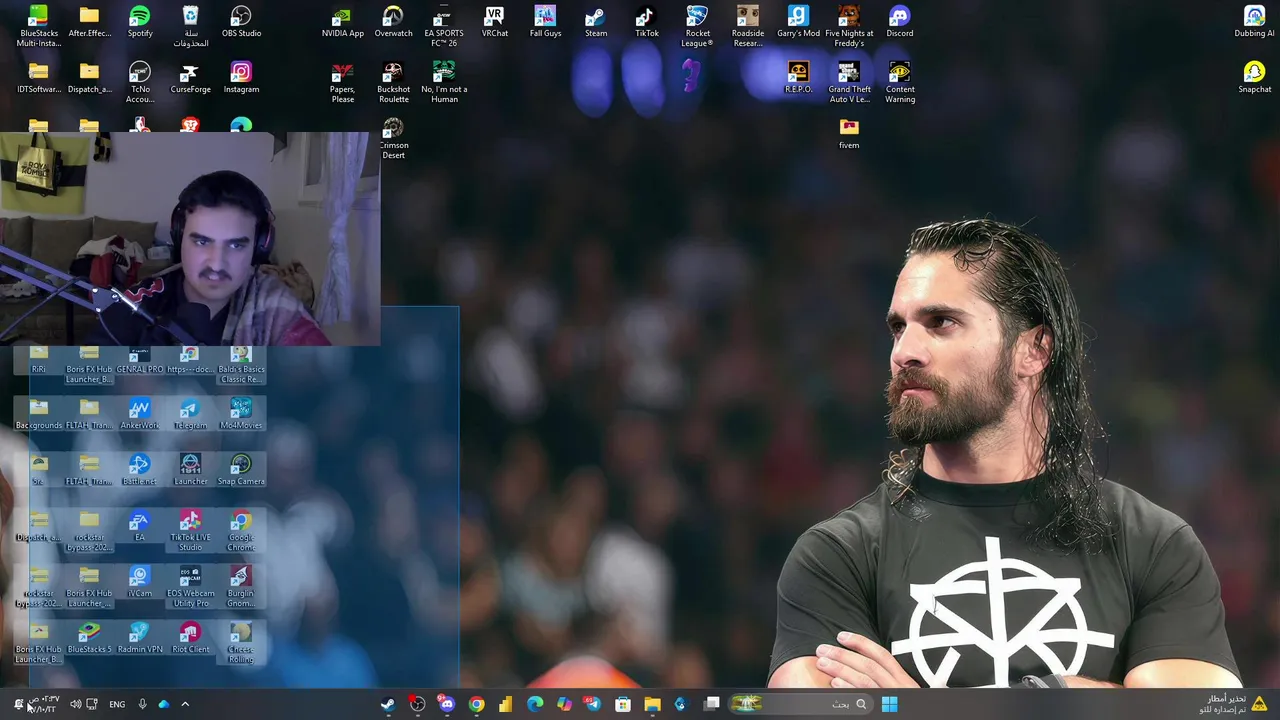The height and width of the screenshot is (720, 1280).
Task: Open the Fall Guys shortcut
Action: coord(545,22)
